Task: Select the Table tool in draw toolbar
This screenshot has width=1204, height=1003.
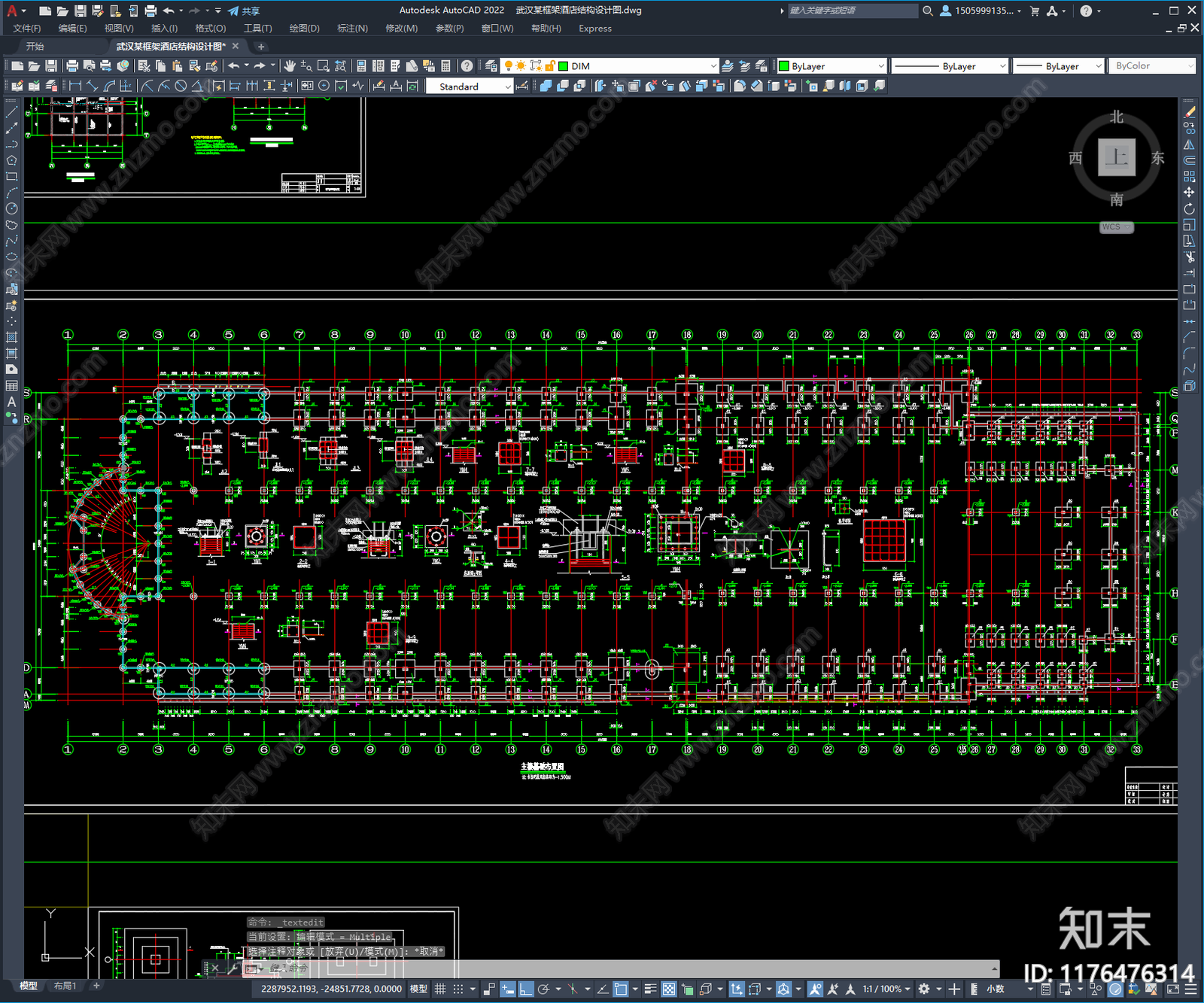Action: click(11, 386)
